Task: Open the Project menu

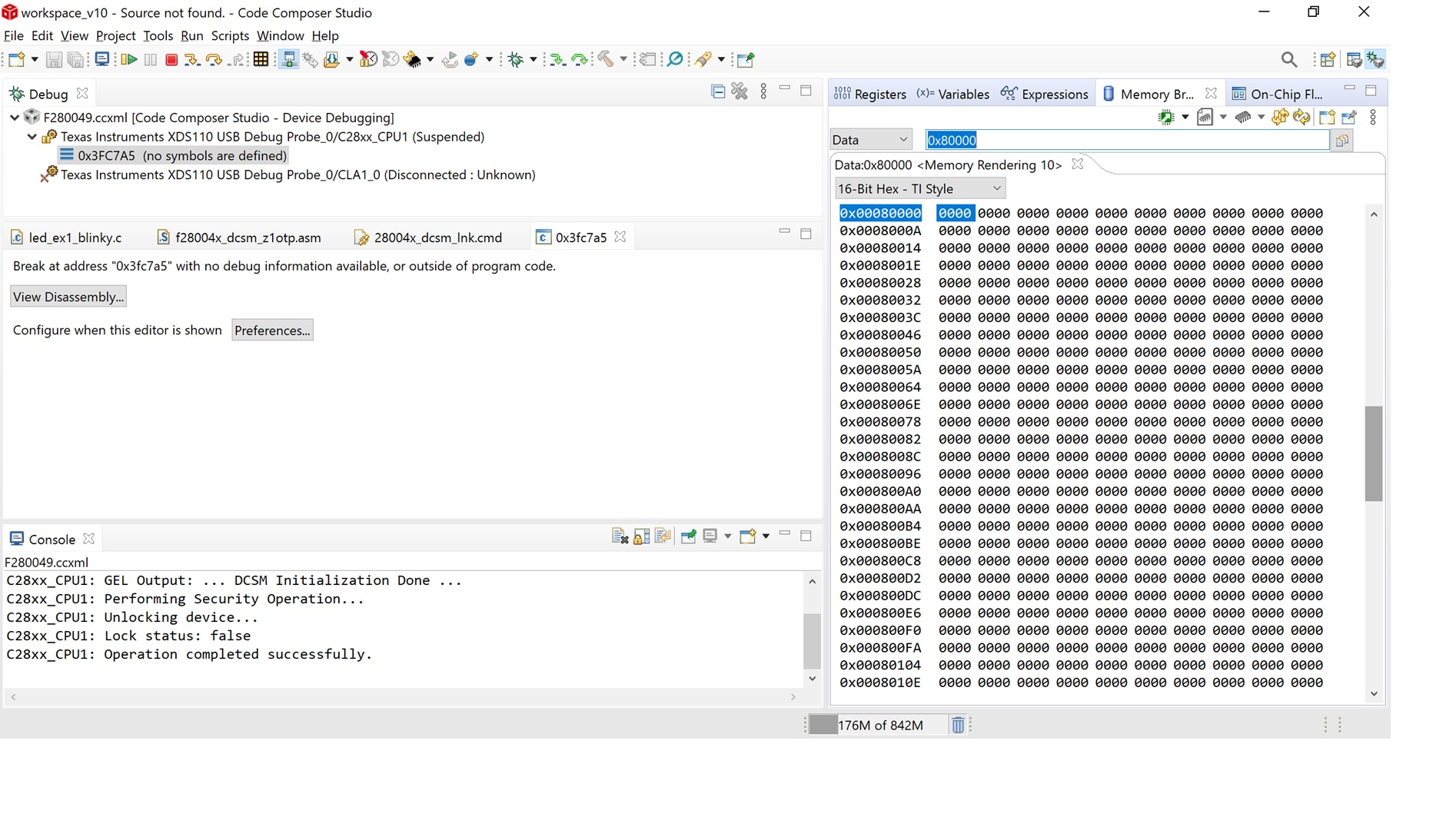Action: [115, 36]
